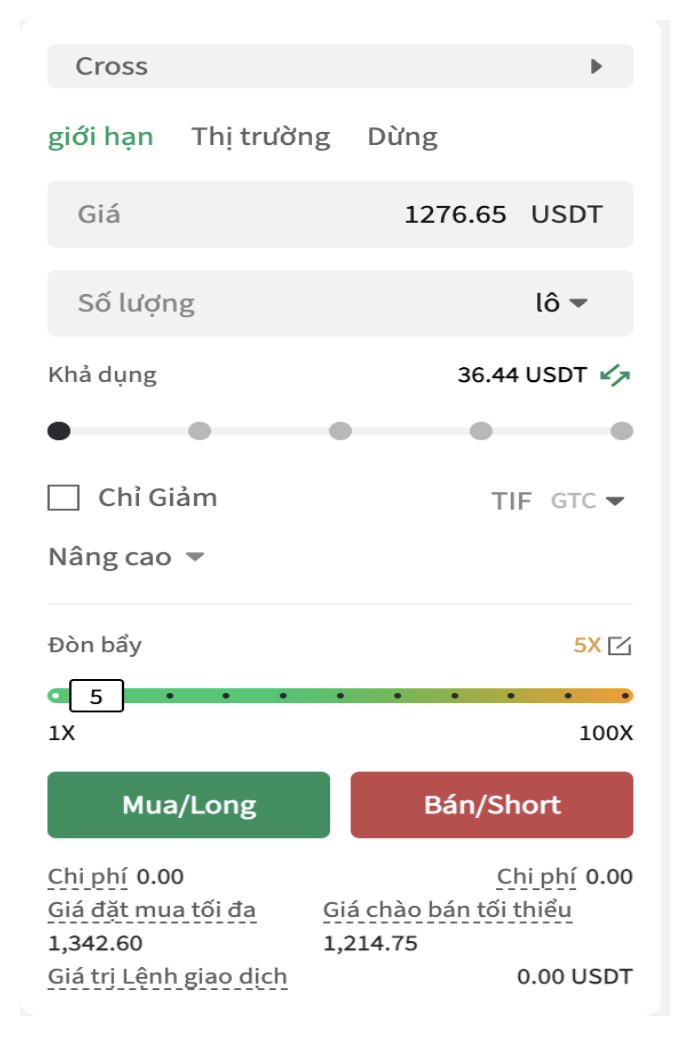Screen dimensions: 690x1046
Task: Click the Giá đặt mua tối đa label
Action: 152,910
